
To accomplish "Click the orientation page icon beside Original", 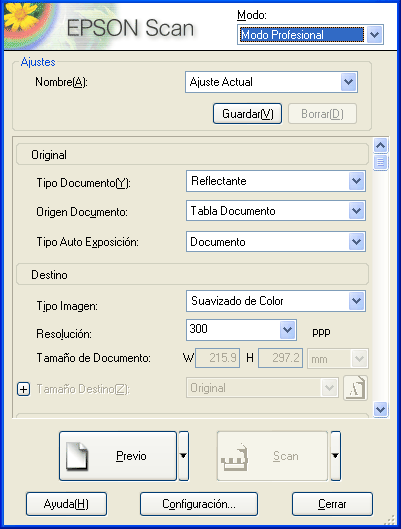I will 356,388.
